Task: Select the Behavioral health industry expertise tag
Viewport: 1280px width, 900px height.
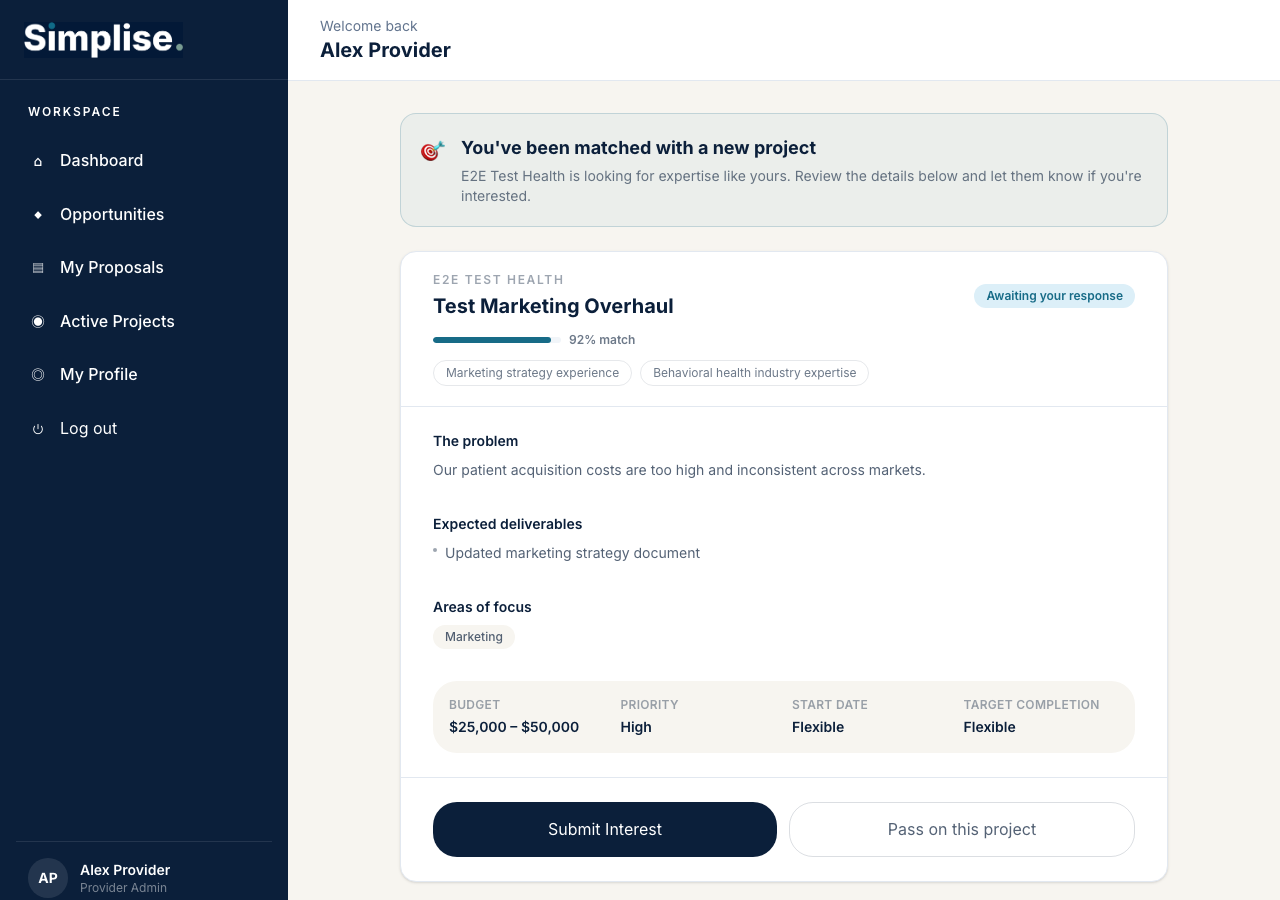Action: pyautogui.click(x=754, y=373)
